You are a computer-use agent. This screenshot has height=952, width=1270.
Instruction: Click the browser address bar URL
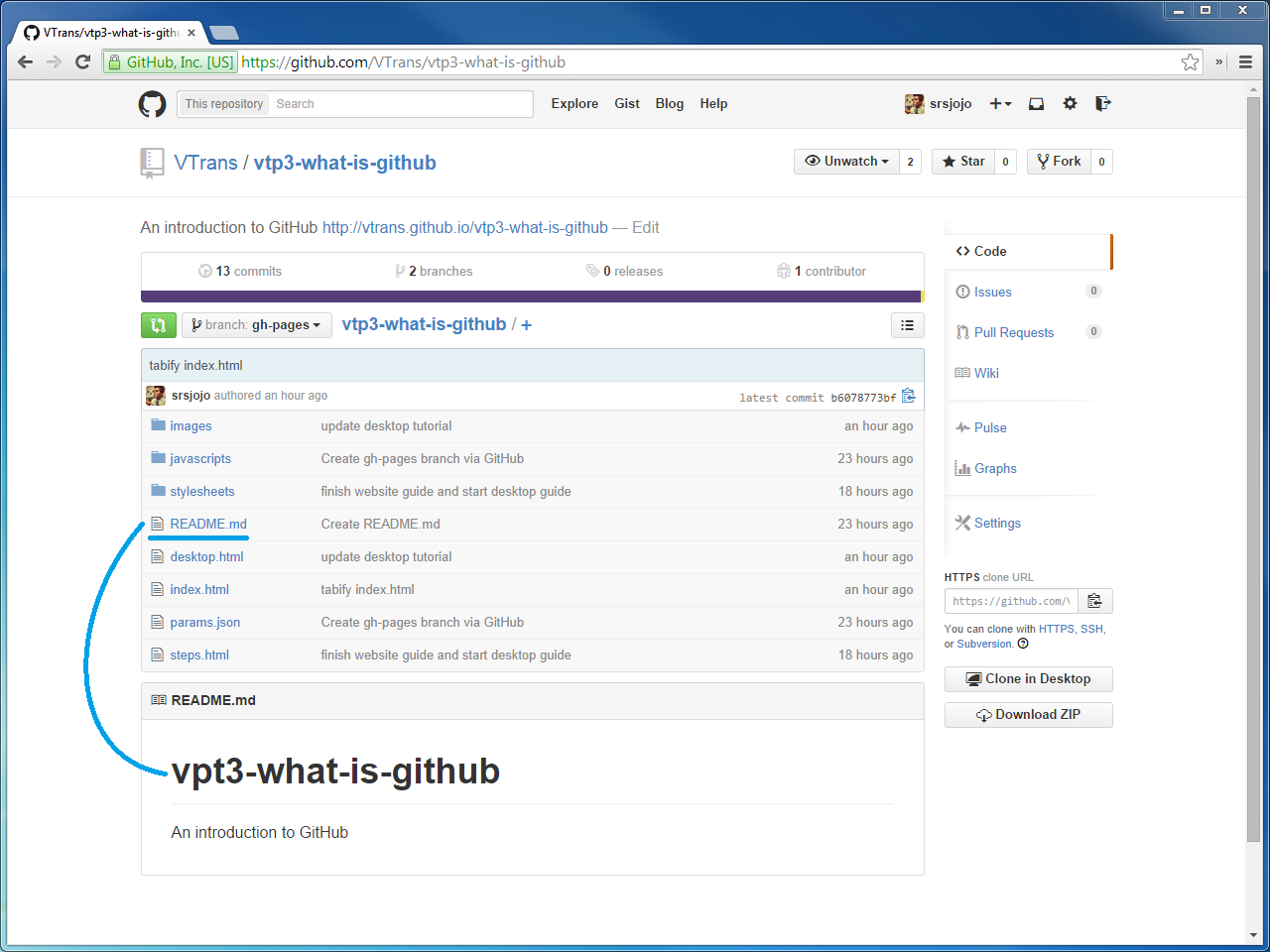coord(404,61)
